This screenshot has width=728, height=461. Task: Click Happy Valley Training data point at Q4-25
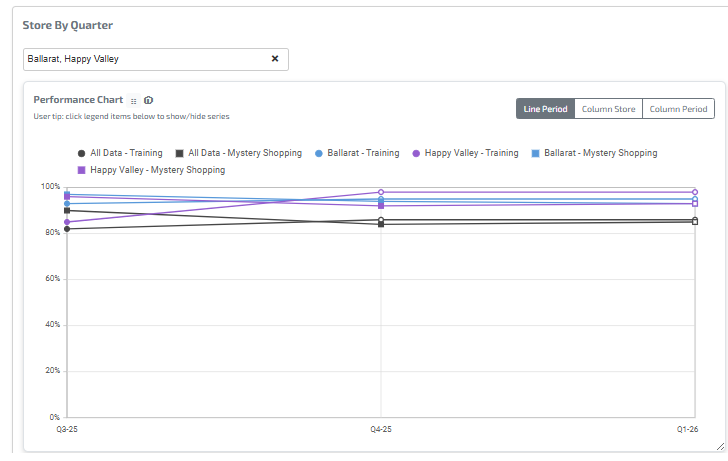coord(381,192)
